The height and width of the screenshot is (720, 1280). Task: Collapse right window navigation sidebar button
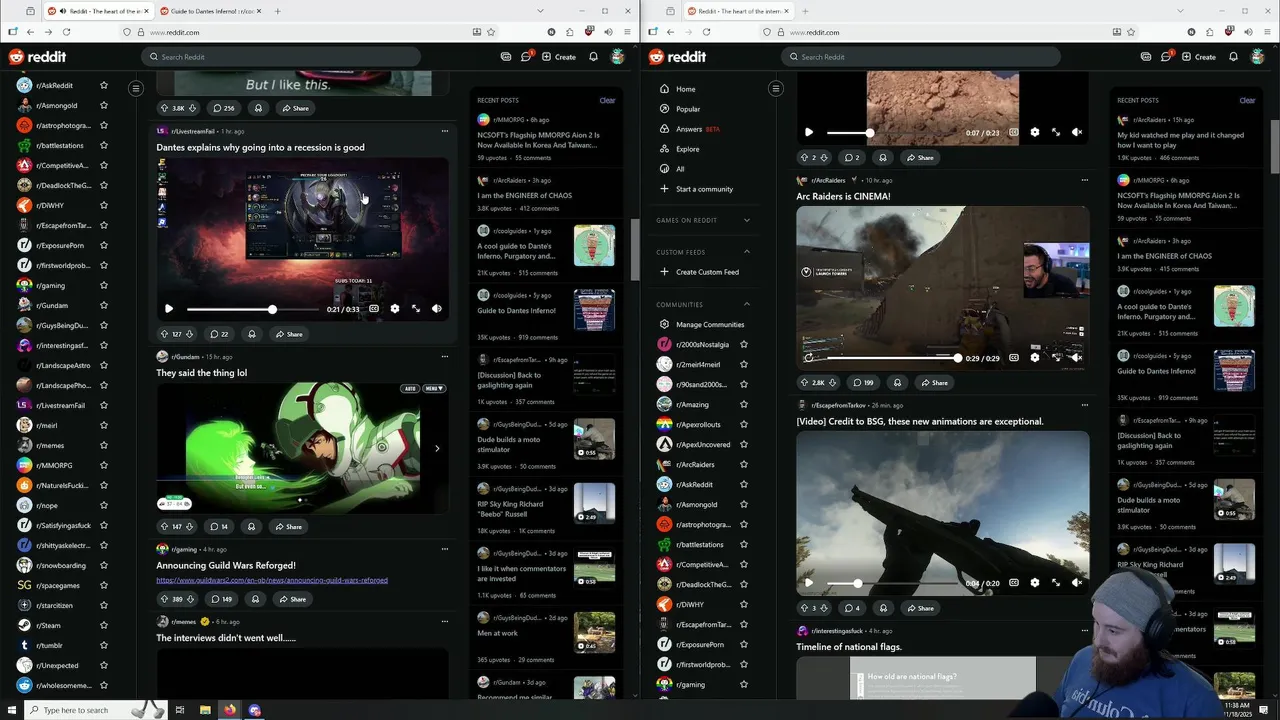coord(775,88)
